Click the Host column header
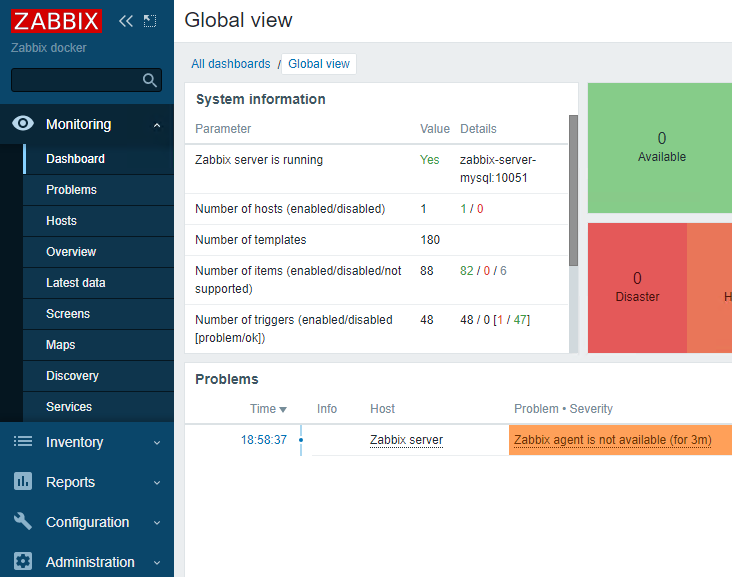The width and height of the screenshot is (732, 577). pos(382,409)
